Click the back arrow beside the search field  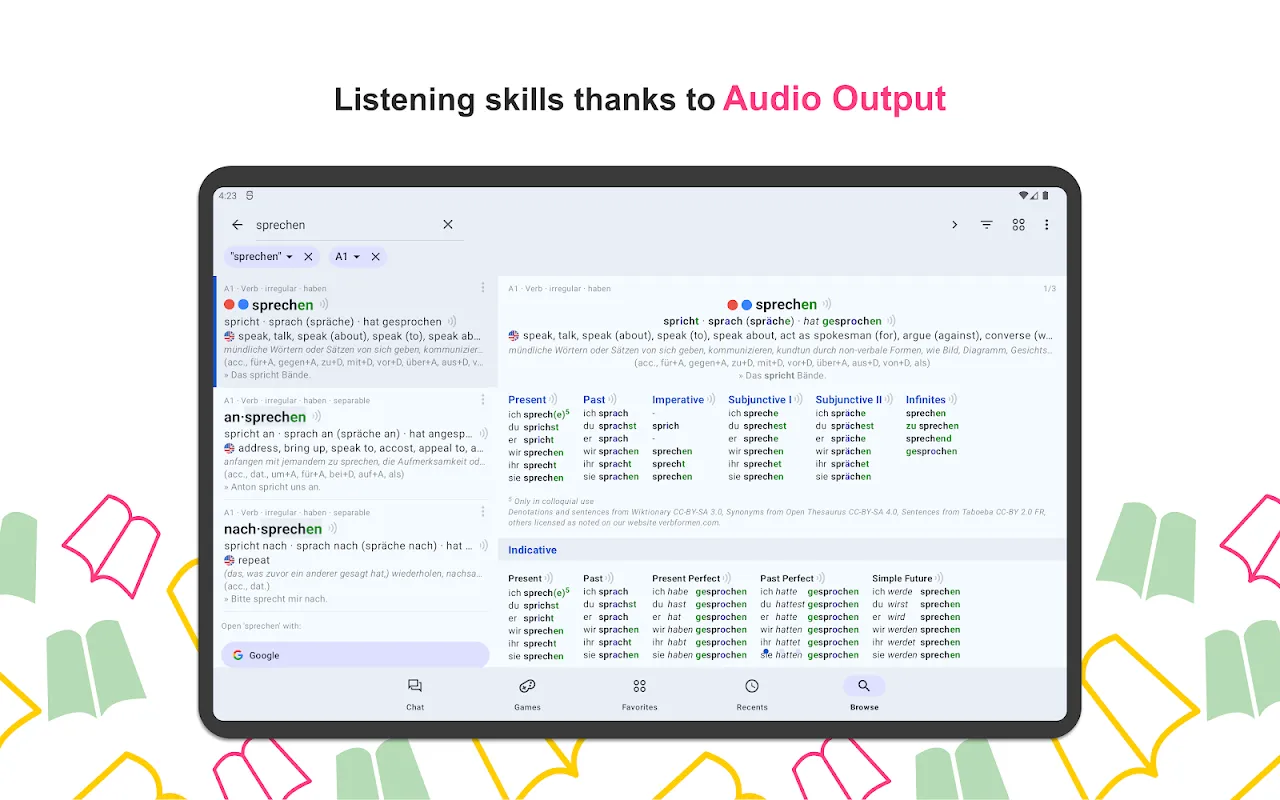[x=237, y=225]
